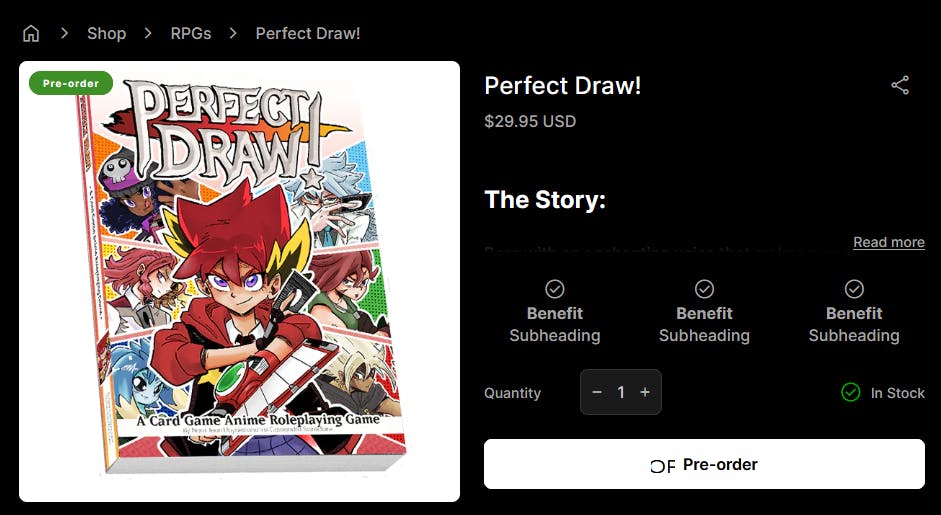Screen dimensions: 941x515
Task: Click the quantity value field
Action: click(x=621, y=392)
